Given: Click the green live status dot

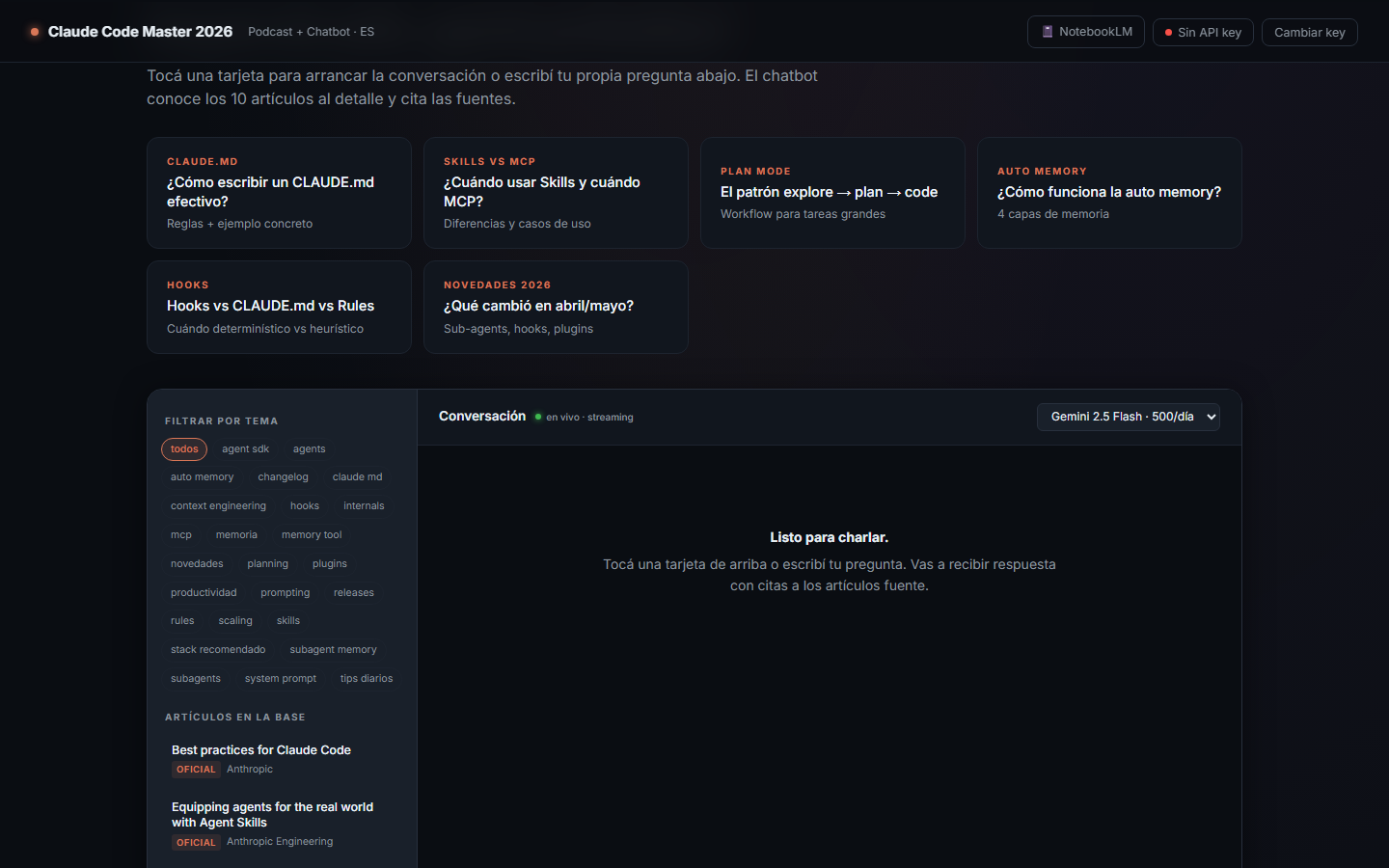Looking at the screenshot, I should (538, 417).
